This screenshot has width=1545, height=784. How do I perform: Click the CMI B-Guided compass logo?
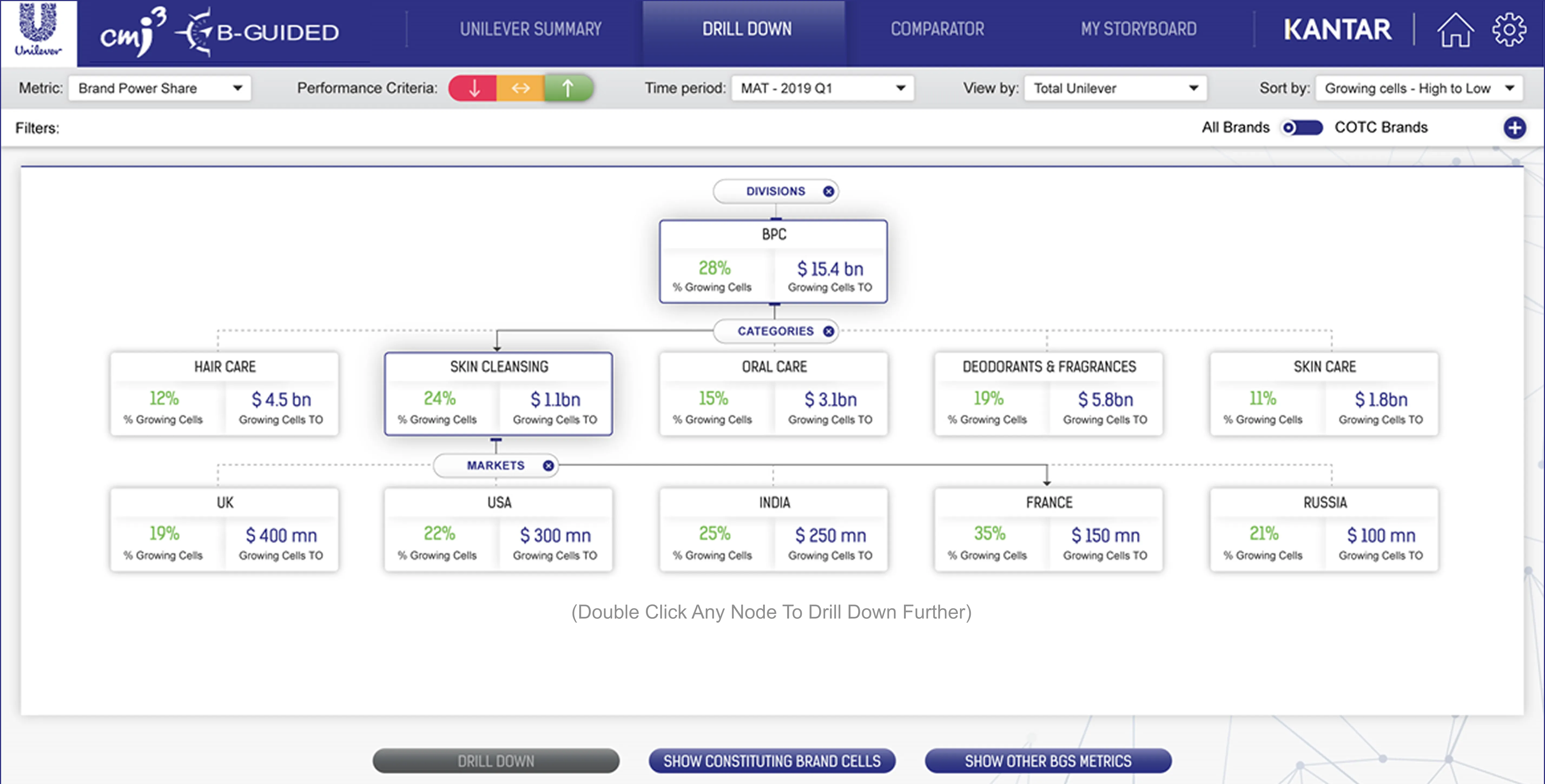pos(220,32)
